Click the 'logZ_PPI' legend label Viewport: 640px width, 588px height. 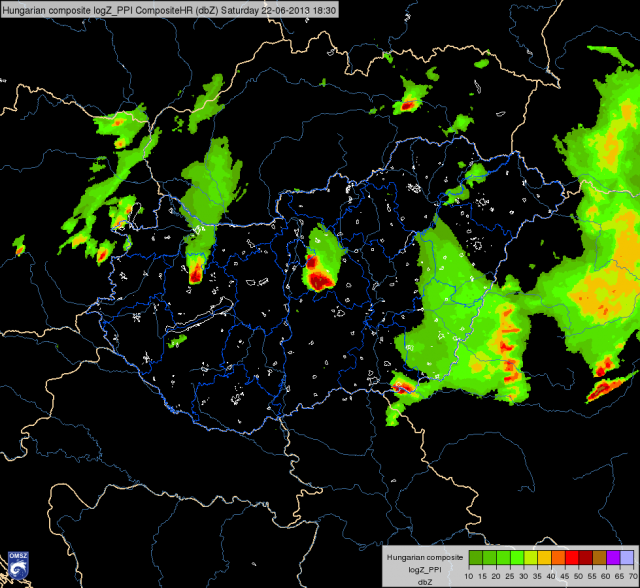(x=425, y=570)
